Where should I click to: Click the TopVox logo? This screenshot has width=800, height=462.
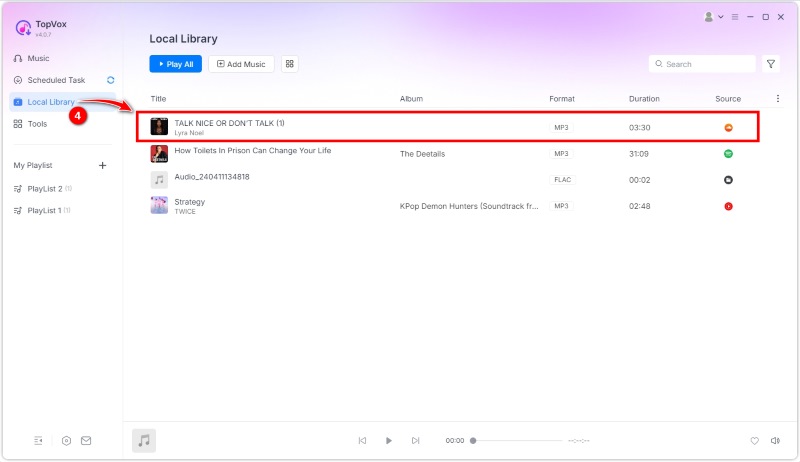[23, 28]
